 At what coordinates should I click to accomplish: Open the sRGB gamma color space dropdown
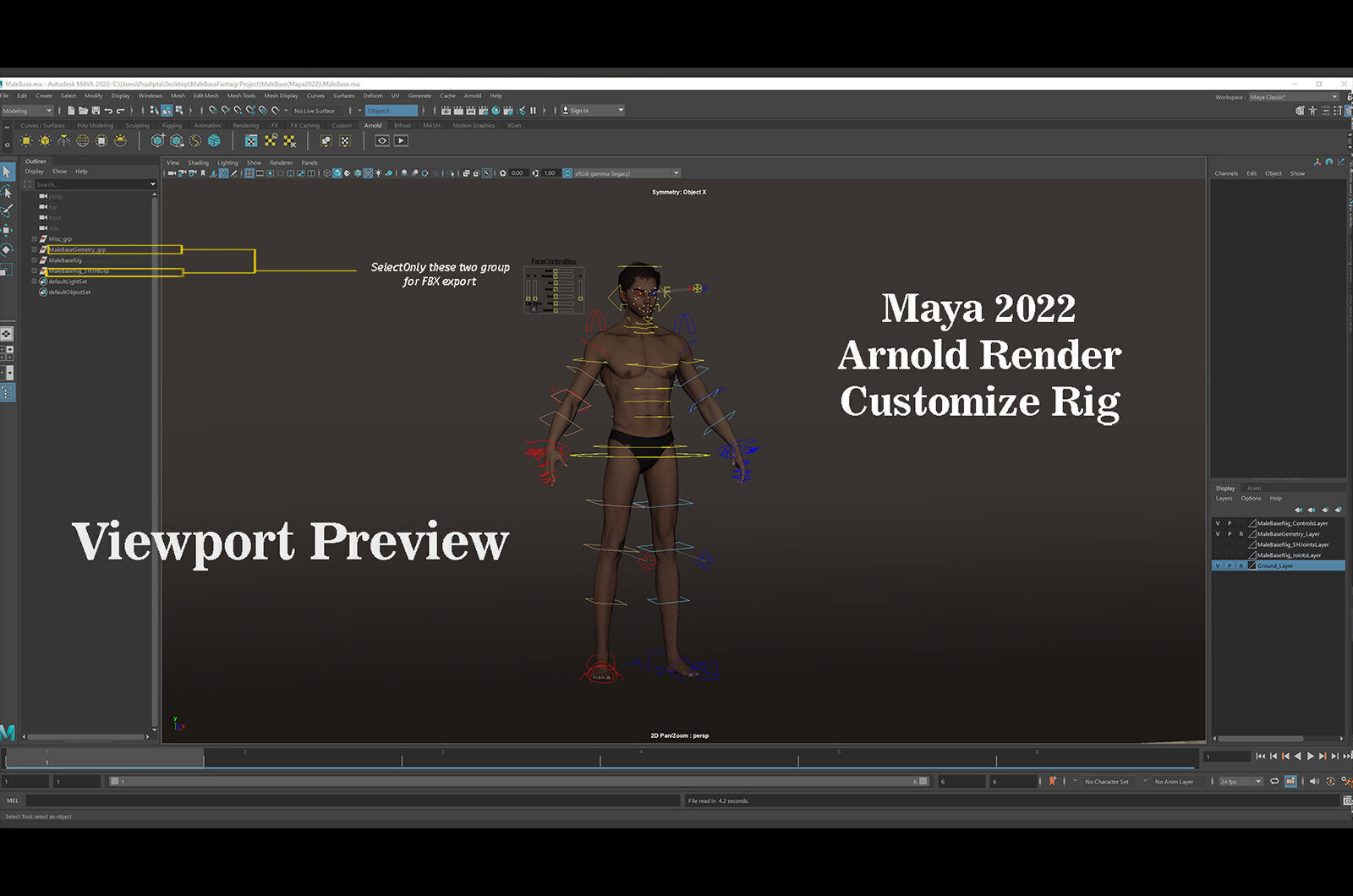627,173
